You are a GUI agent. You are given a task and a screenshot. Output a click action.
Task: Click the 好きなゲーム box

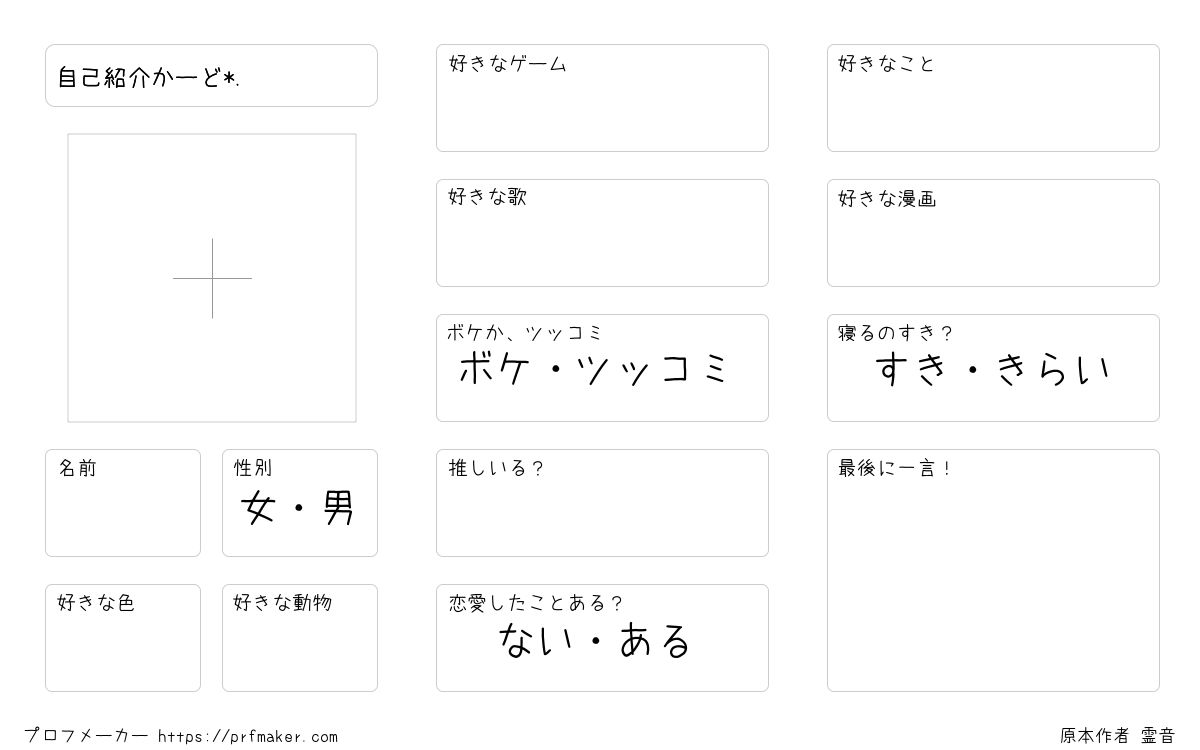(x=602, y=98)
